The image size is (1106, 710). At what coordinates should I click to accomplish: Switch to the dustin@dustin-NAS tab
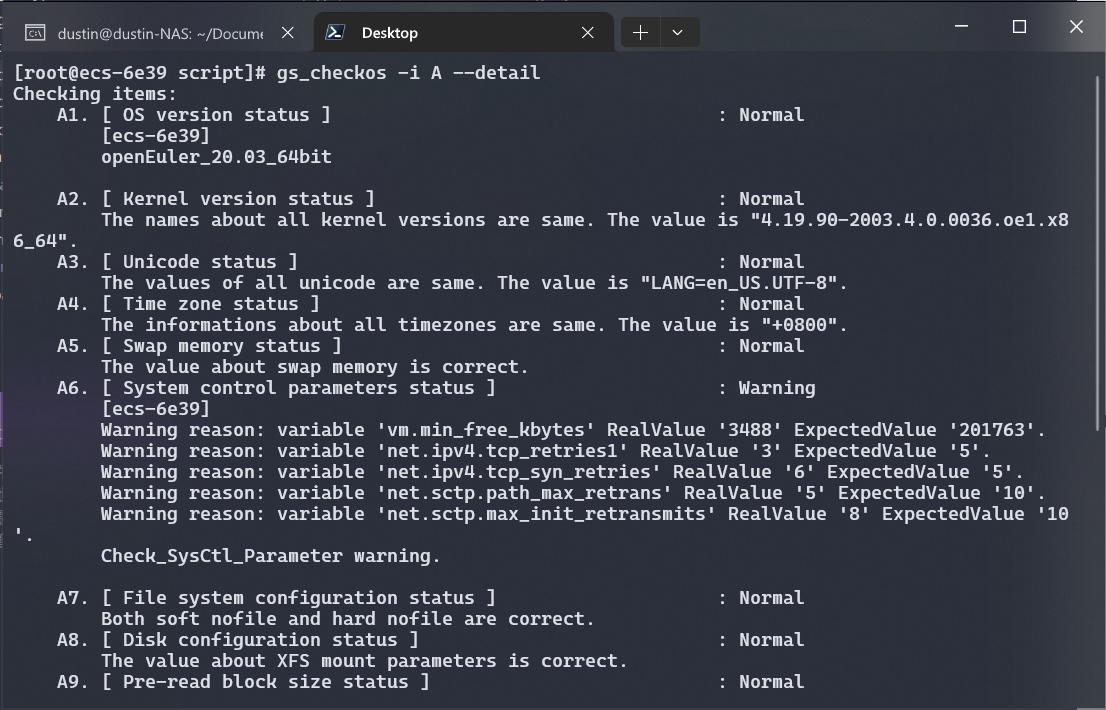coord(160,33)
